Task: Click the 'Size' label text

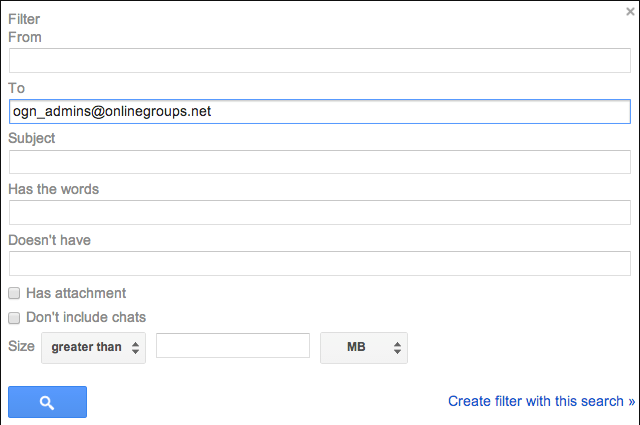Action: [x=21, y=346]
